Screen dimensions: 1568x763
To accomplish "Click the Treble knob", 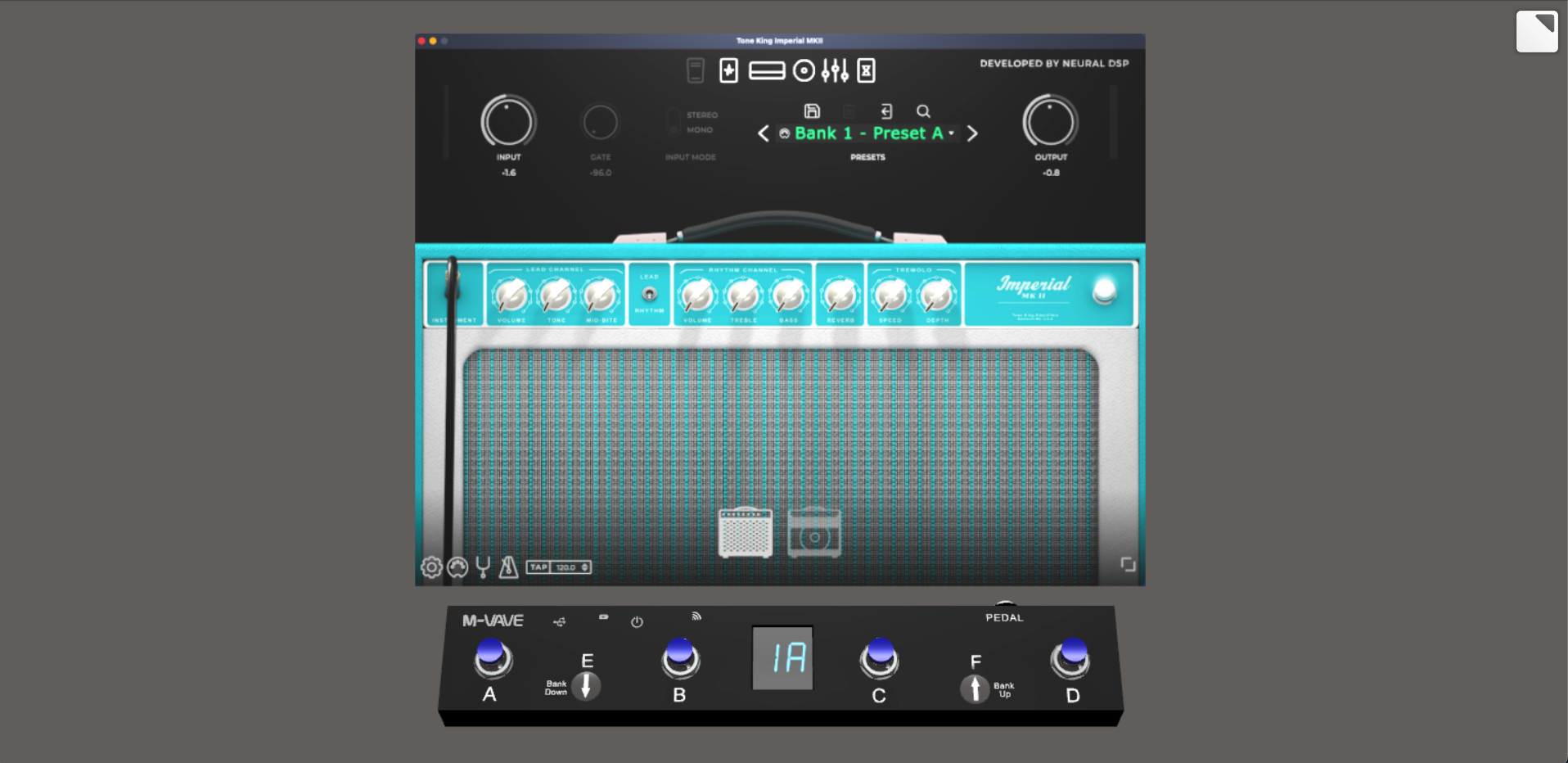I will pos(744,295).
